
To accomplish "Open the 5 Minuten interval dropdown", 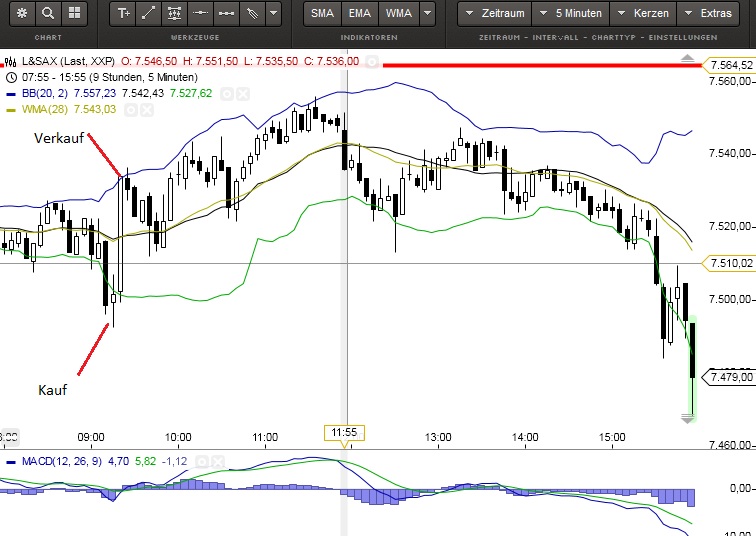I will (571, 13).
